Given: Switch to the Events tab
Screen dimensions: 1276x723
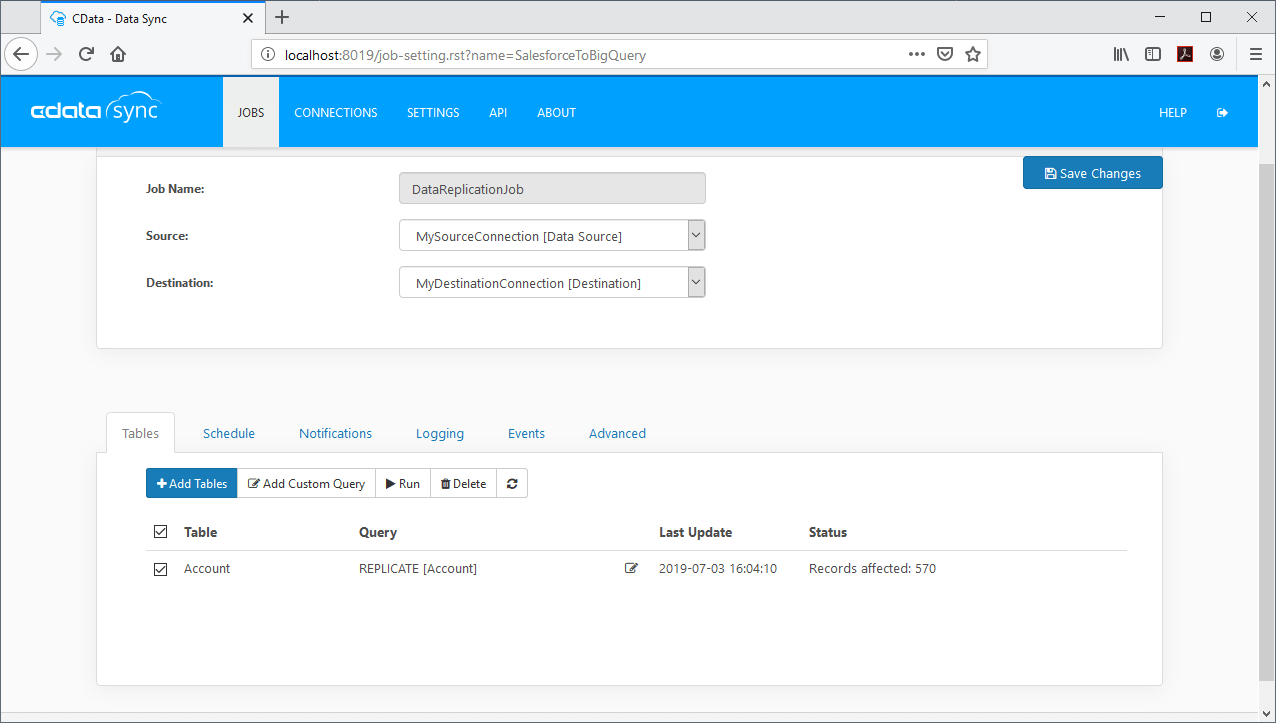Looking at the screenshot, I should point(526,433).
